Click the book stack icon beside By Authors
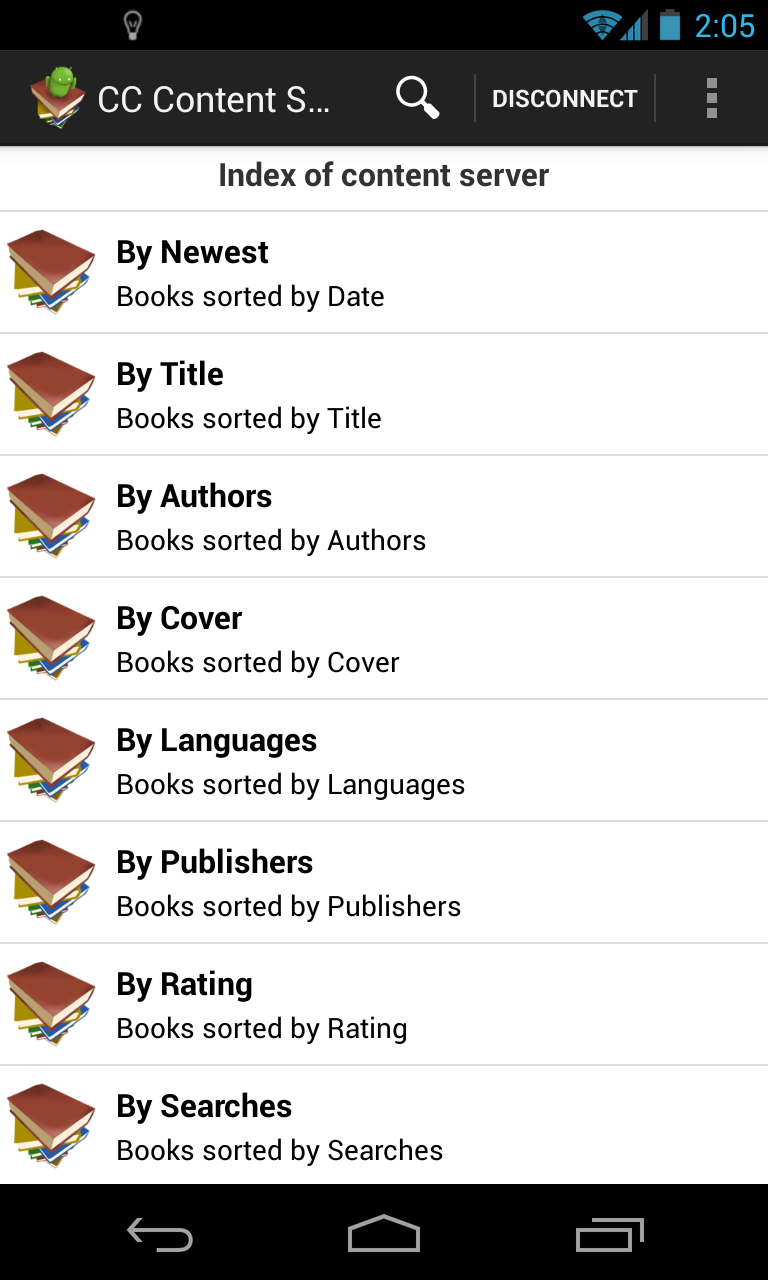 [51, 516]
